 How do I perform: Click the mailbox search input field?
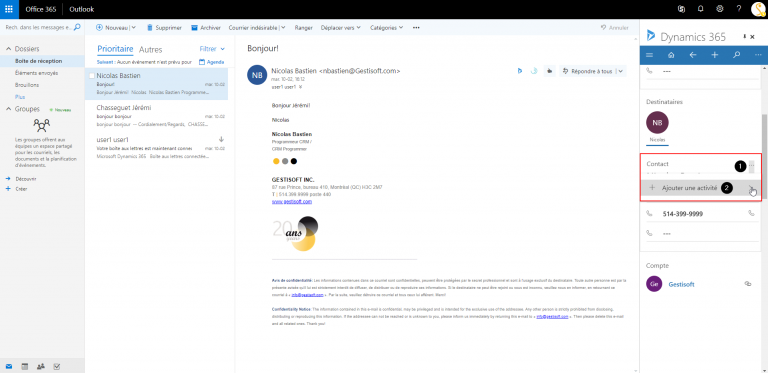38,27
